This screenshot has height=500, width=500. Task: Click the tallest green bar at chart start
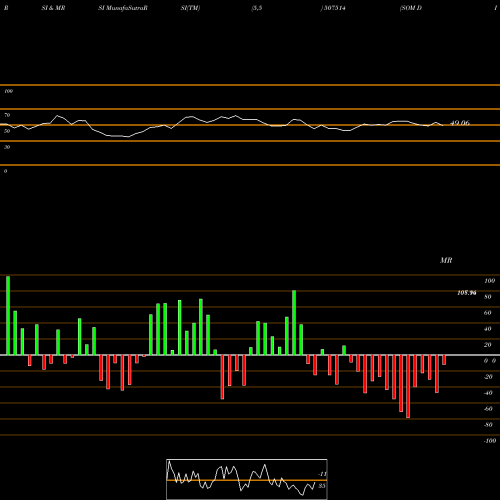pyautogui.click(x=8, y=316)
